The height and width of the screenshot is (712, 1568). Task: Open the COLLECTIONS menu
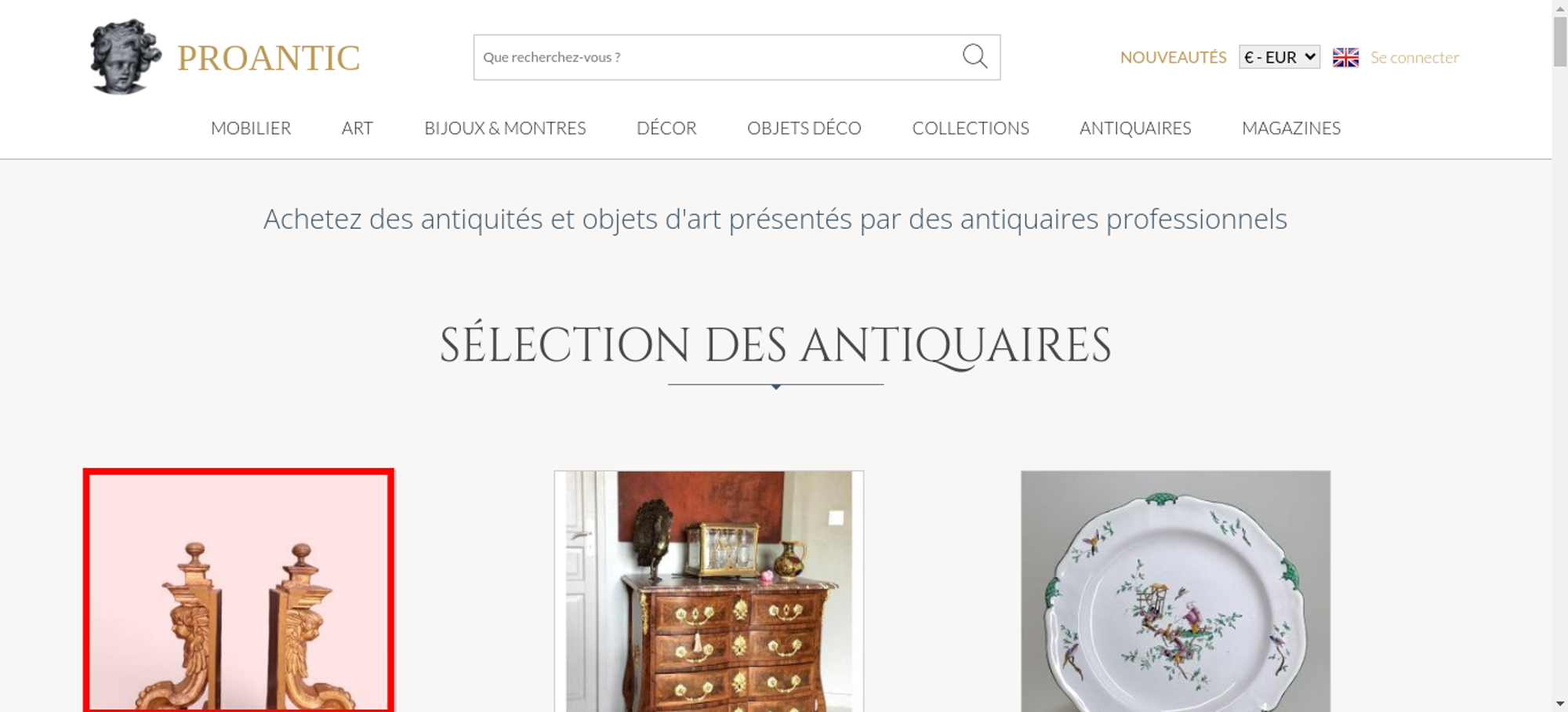coord(971,128)
